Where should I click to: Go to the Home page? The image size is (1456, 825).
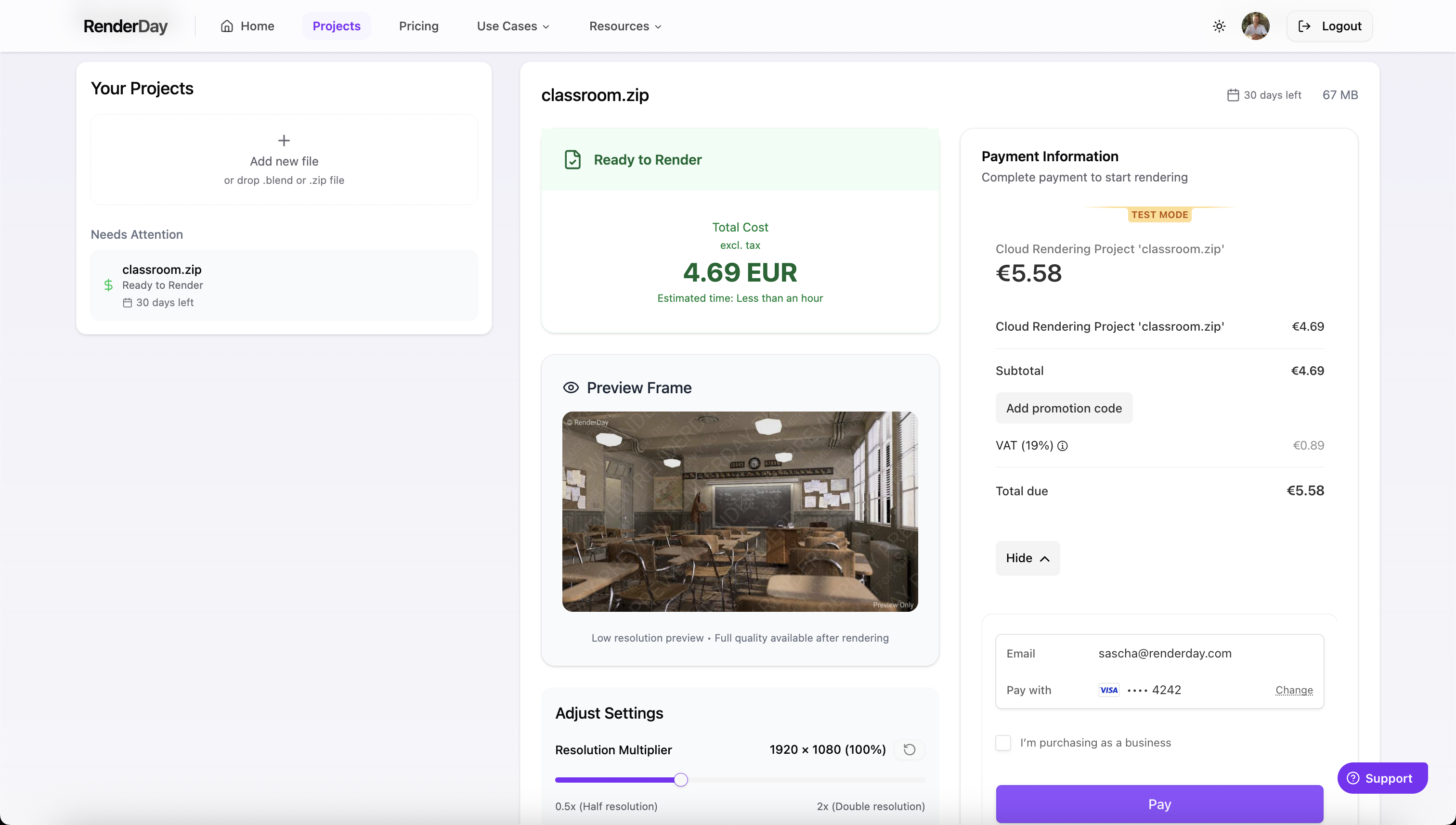click(247, 26)
